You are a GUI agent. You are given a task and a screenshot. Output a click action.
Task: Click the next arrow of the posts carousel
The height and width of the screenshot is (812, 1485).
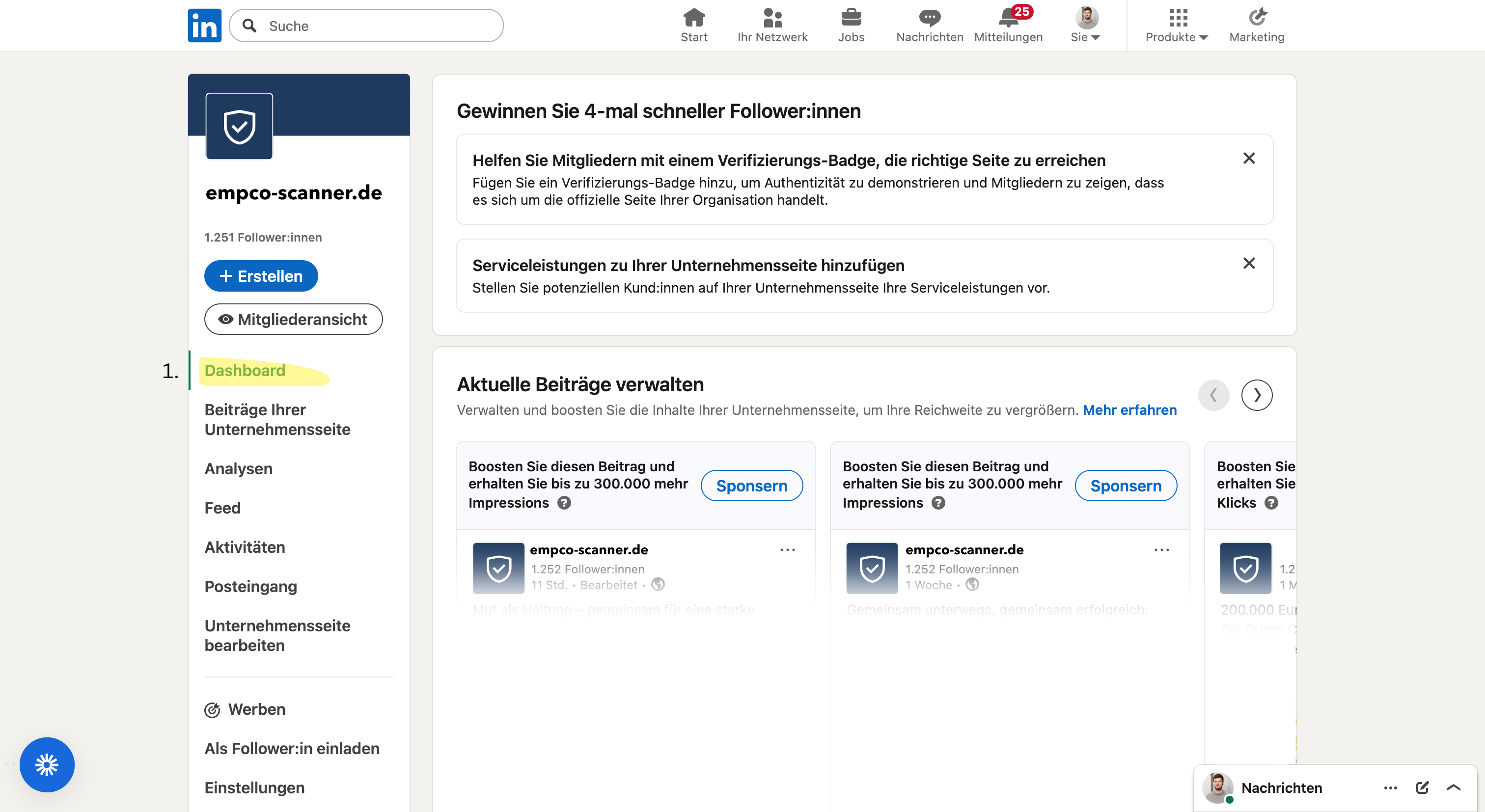coord(1257,395)
